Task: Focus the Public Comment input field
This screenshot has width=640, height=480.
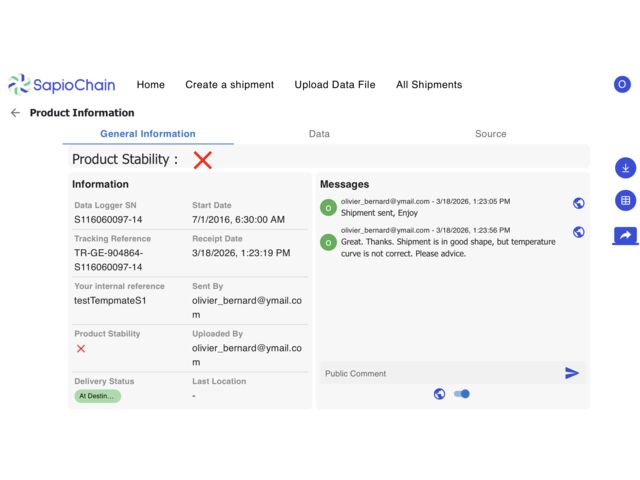Action: (x=440, y=373)
